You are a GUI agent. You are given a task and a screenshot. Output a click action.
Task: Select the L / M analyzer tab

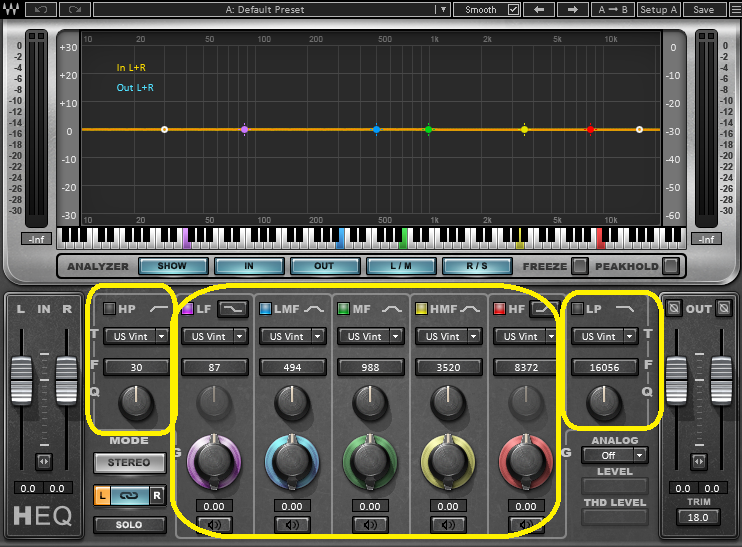pos(399,266)
